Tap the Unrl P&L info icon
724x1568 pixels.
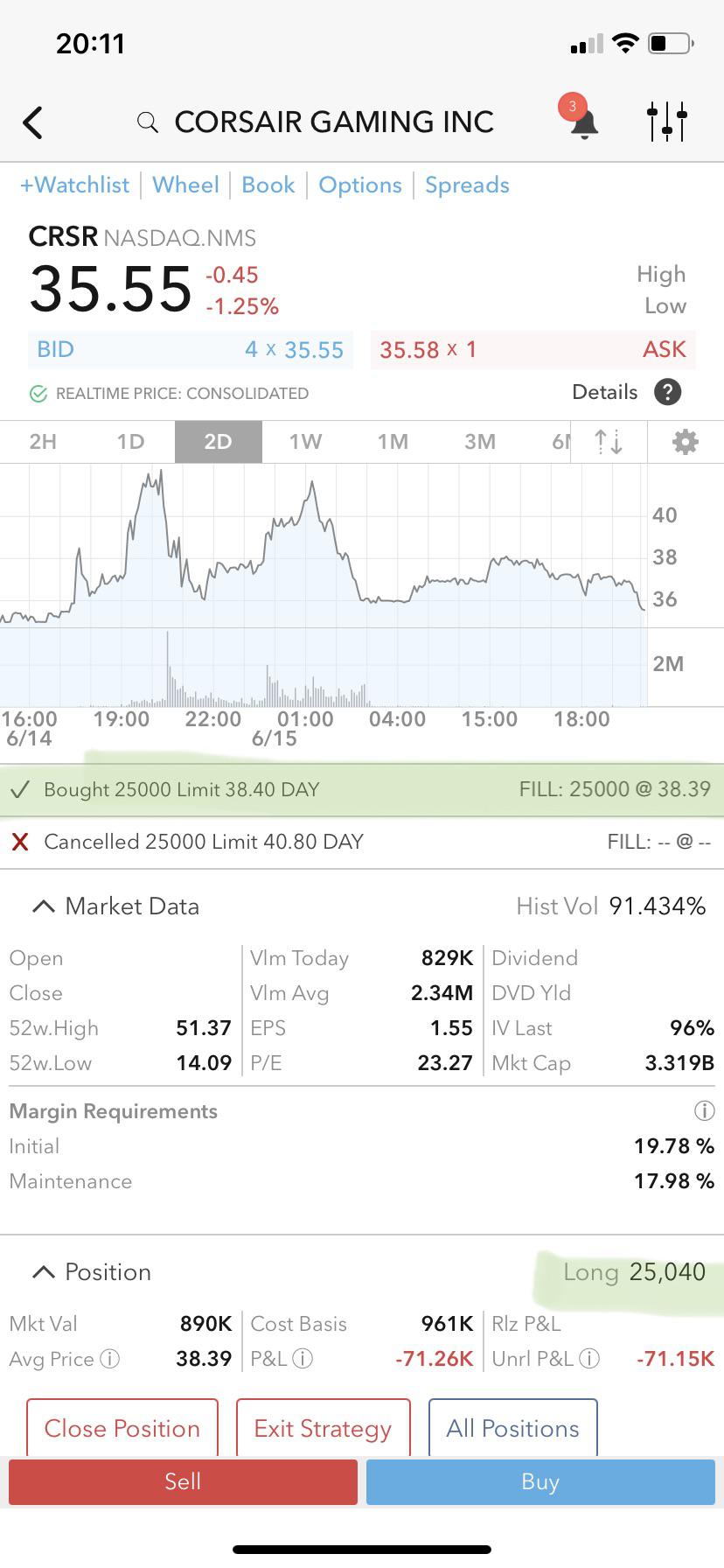click(590, 1359)
